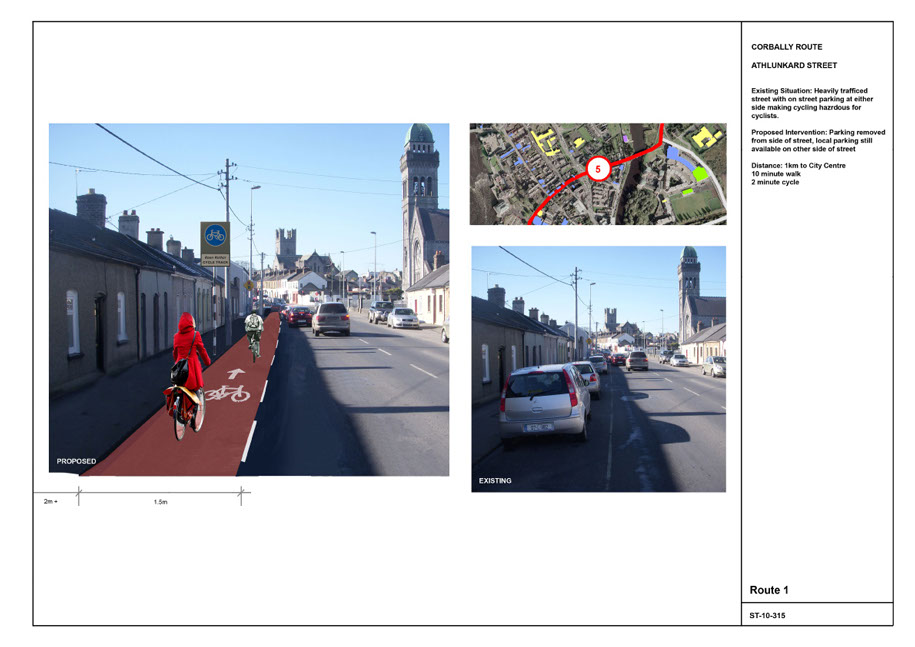915x647 pixels.
Task: Click the EXISTING photo label
Action: (494, 481)
